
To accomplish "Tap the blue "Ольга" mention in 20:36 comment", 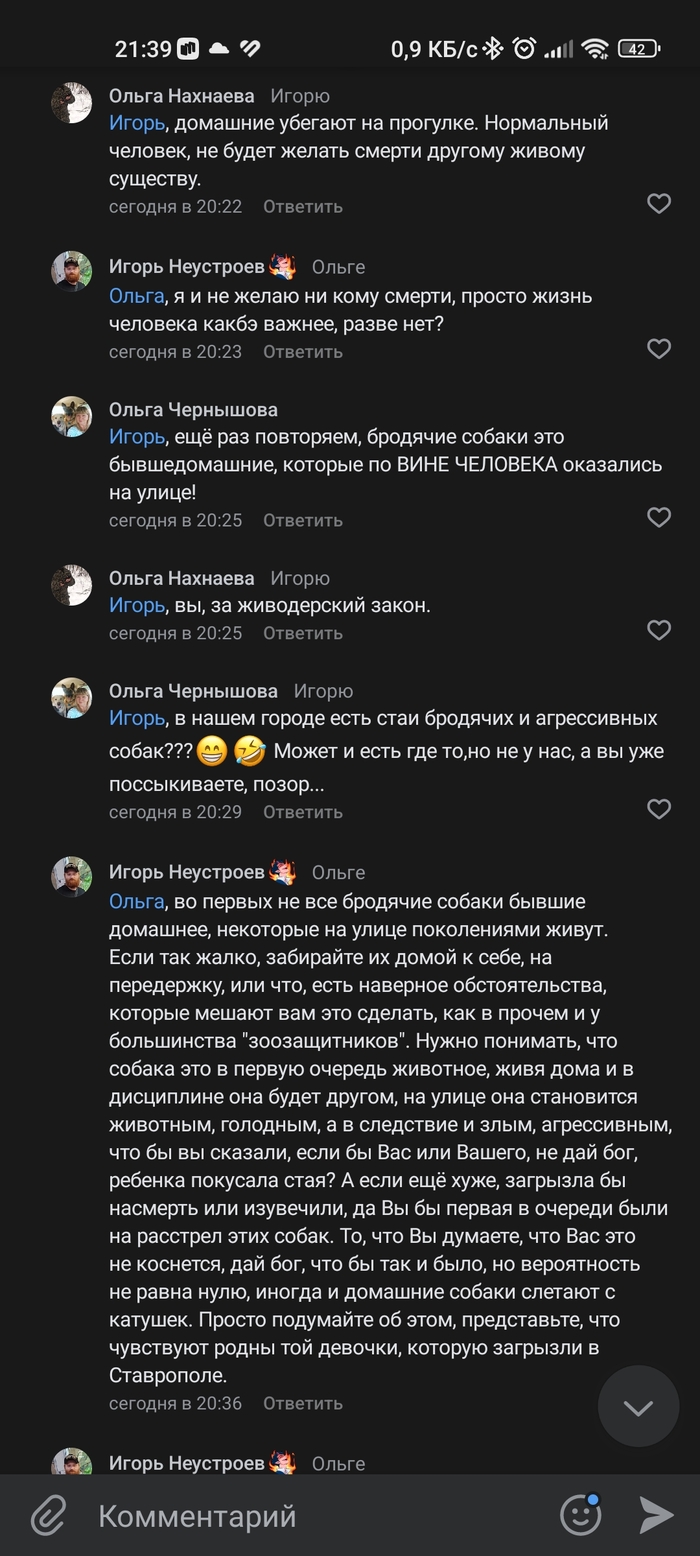I will point(136,901).
